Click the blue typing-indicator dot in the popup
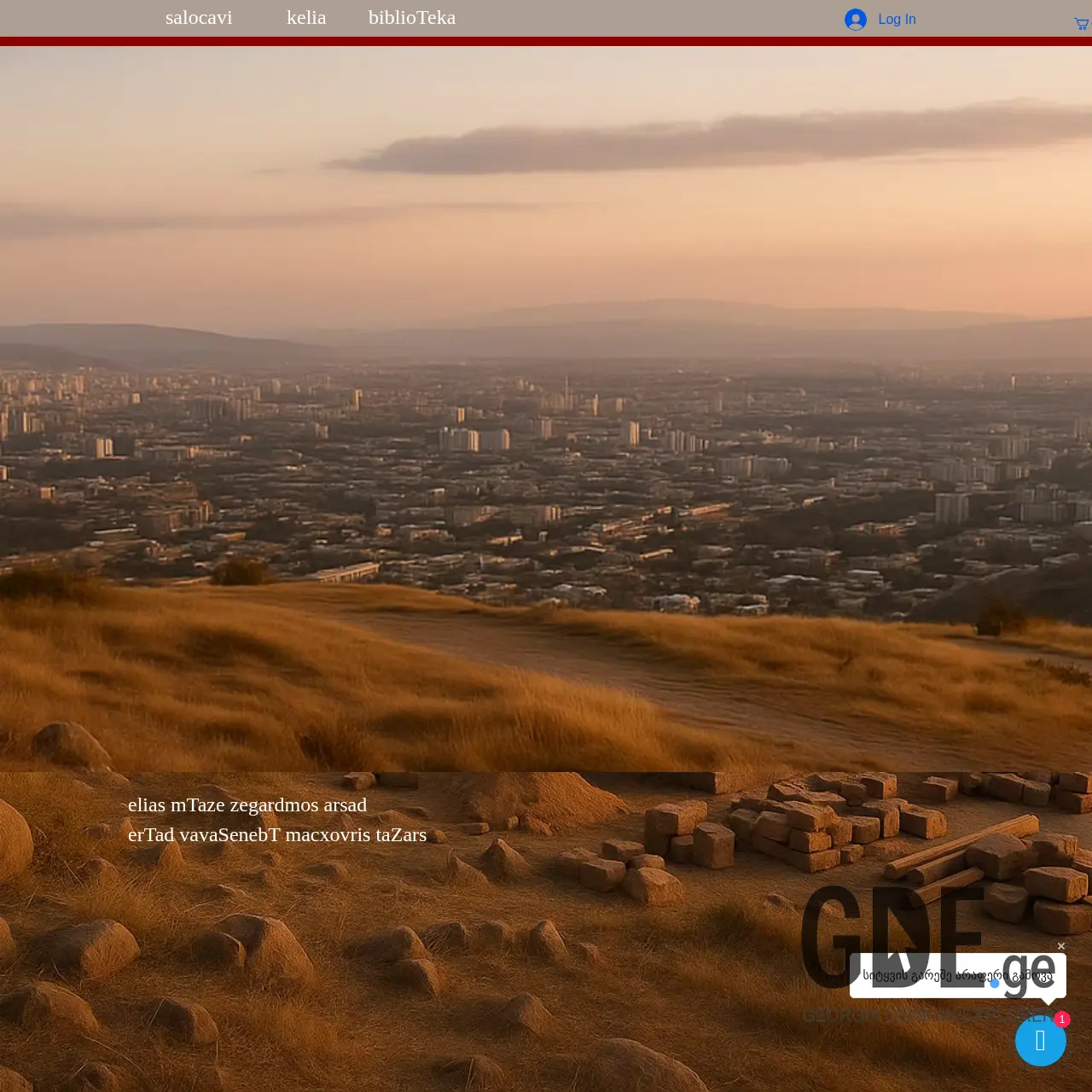This screenshot has width=1092, height=1092. (995, 985)
